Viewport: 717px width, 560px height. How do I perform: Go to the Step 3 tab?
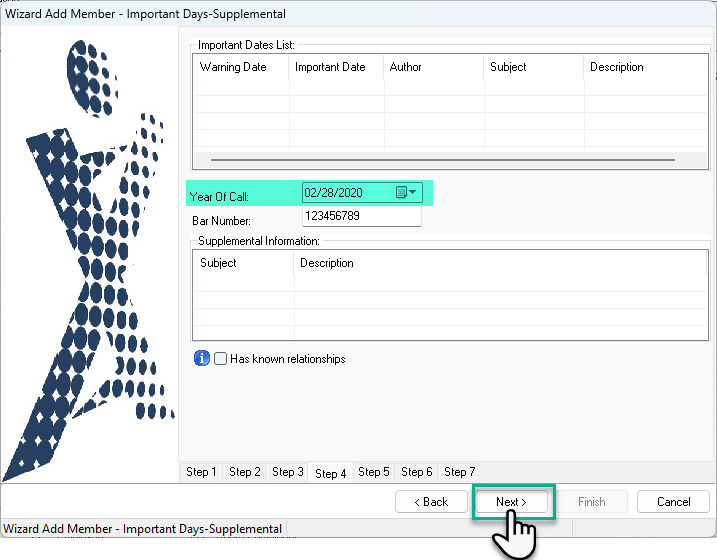288,472
